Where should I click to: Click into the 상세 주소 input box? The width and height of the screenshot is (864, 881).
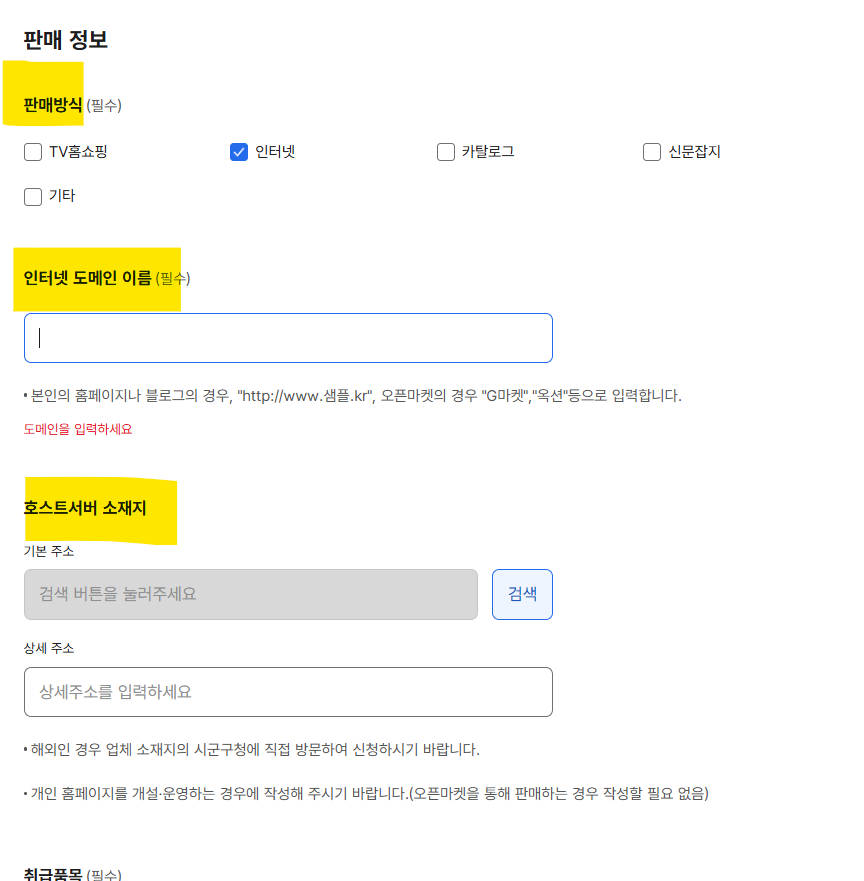pos(288,692)
